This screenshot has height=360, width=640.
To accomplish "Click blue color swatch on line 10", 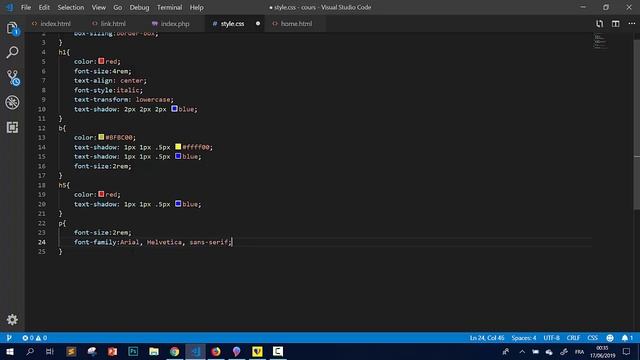I will coord(174,109).
